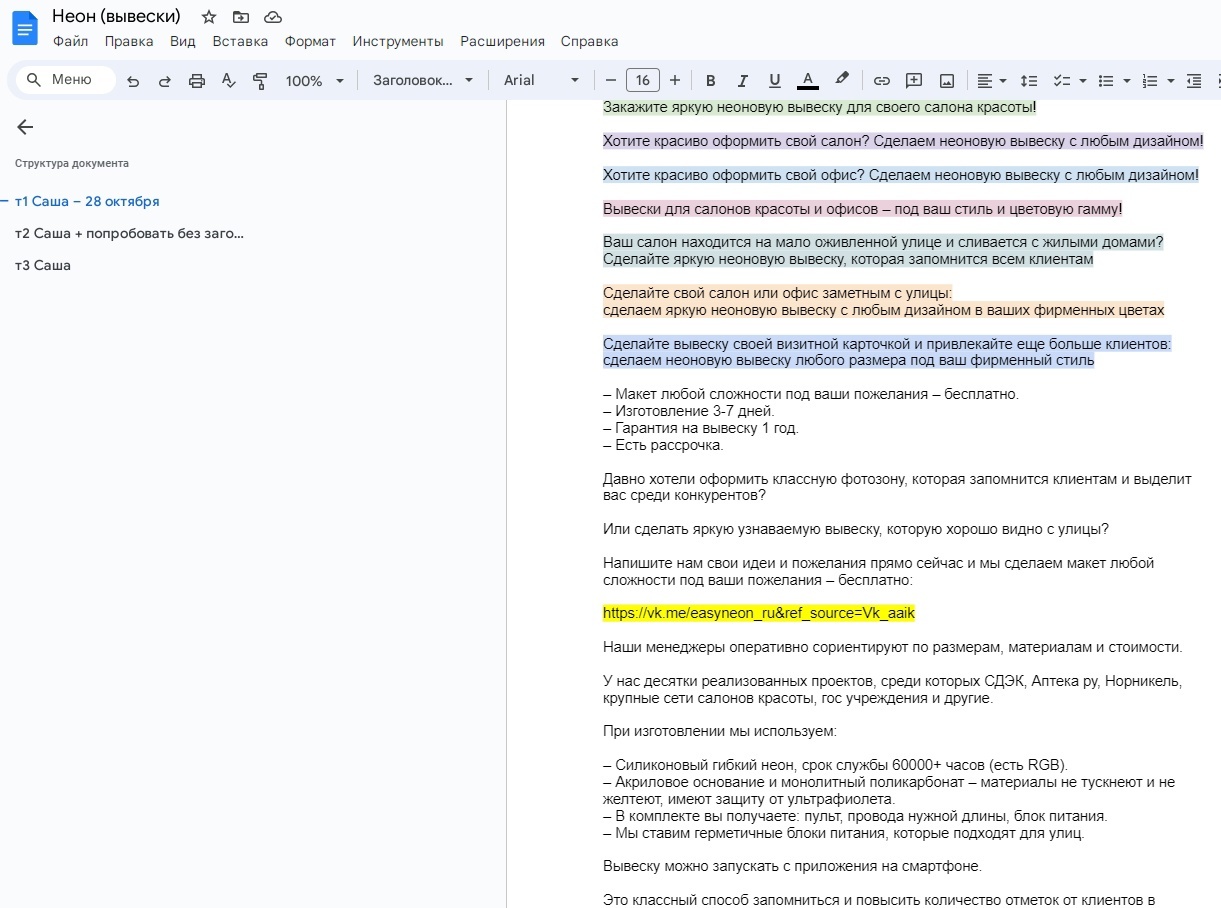Image resolution: width=1221 pixels, height=908 pixels.
Task: Decrease font size with minus button
Action: [611, 81]
